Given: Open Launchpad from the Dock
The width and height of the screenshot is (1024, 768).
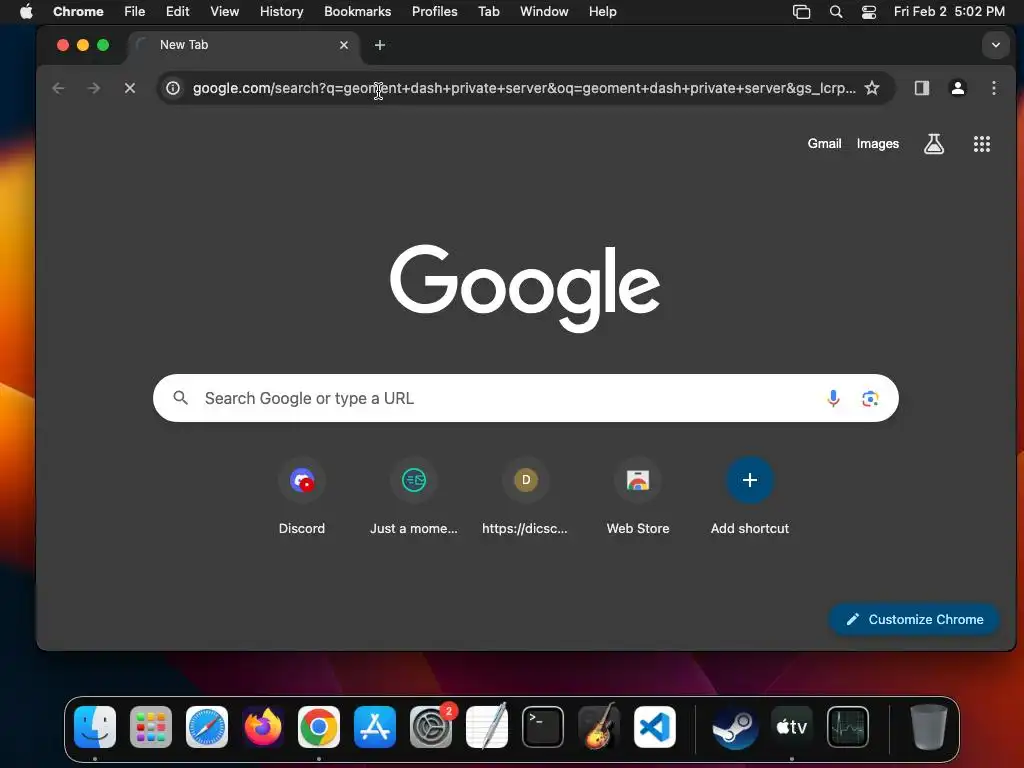Looking at the screenshot, I should (151, 727).
